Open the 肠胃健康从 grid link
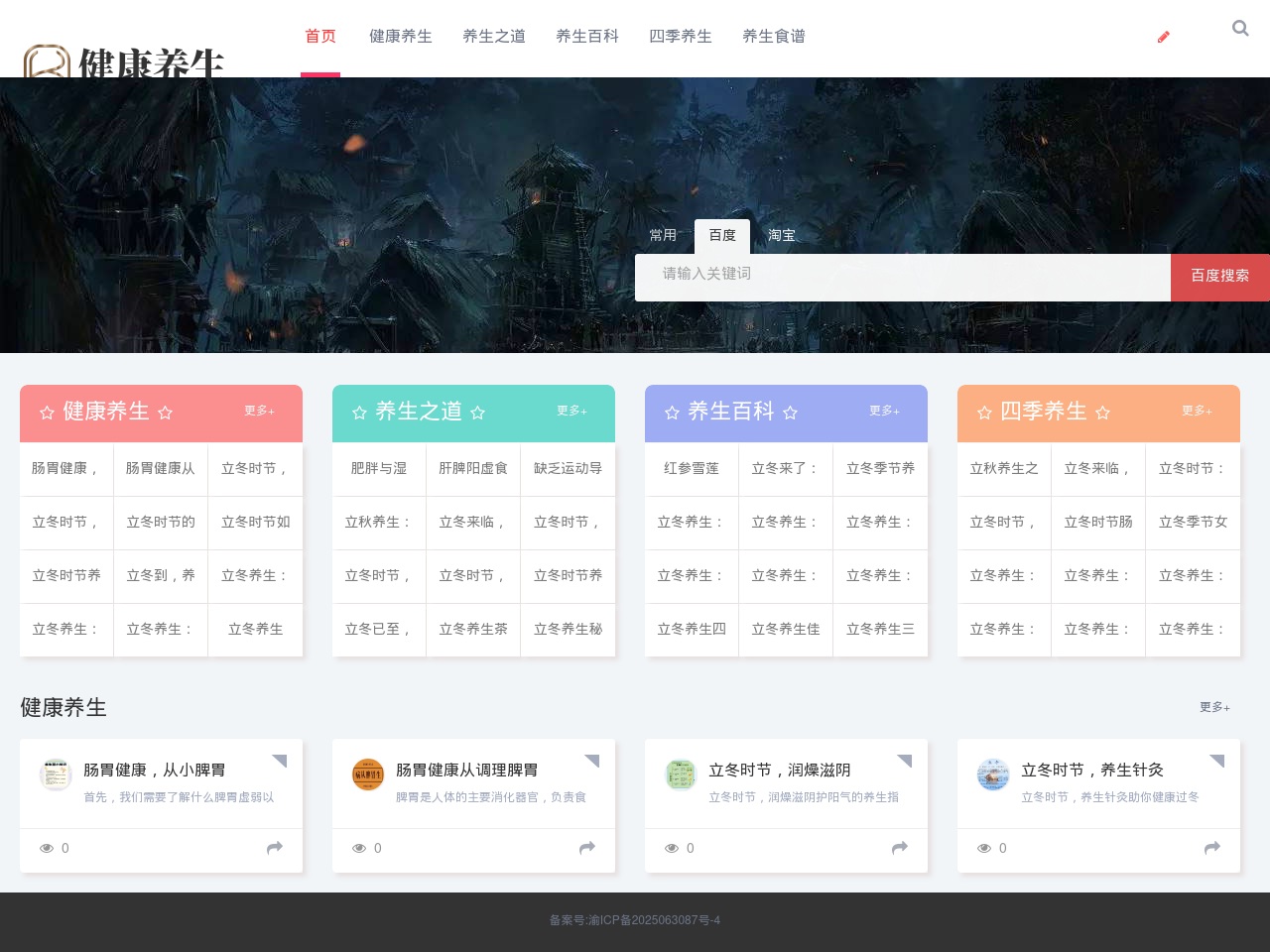The image size is (1270, 952). [161, 468]
